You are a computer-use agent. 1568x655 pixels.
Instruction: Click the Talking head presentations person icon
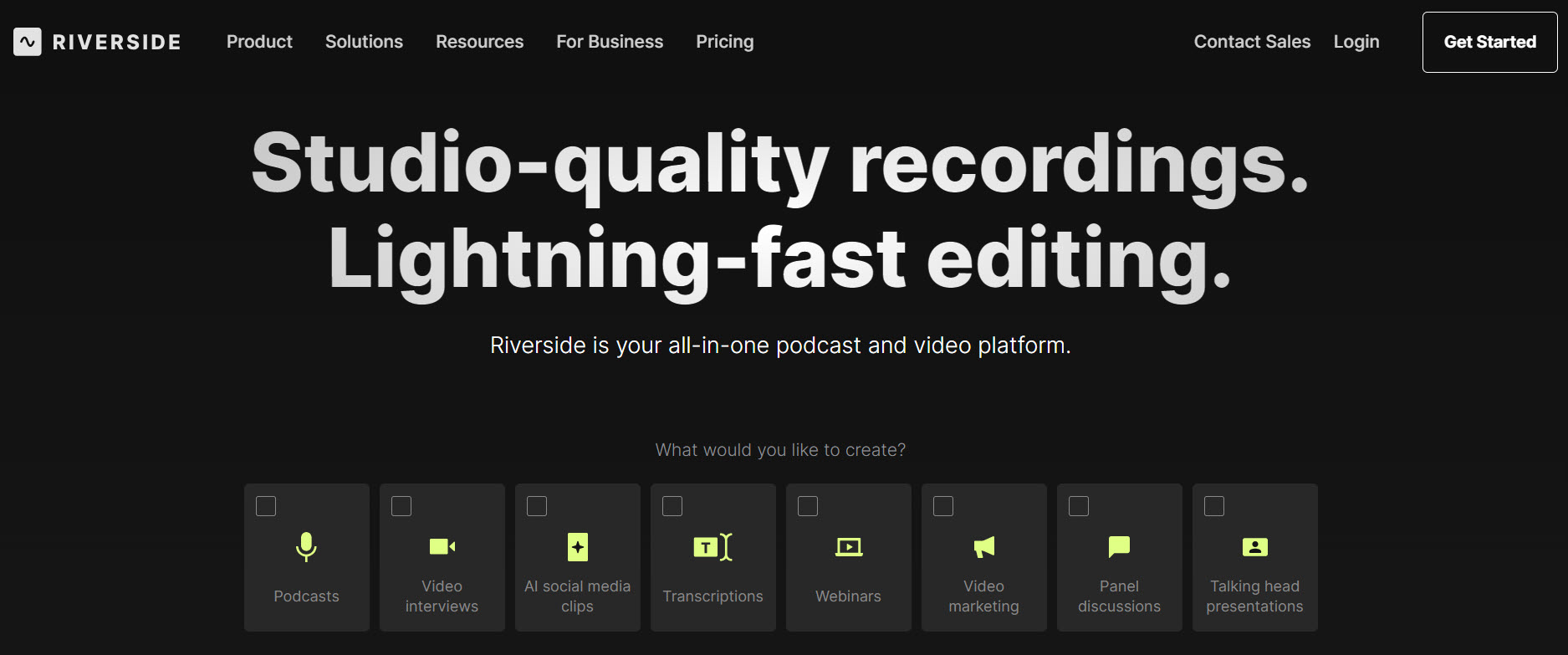coord(1255,547)
